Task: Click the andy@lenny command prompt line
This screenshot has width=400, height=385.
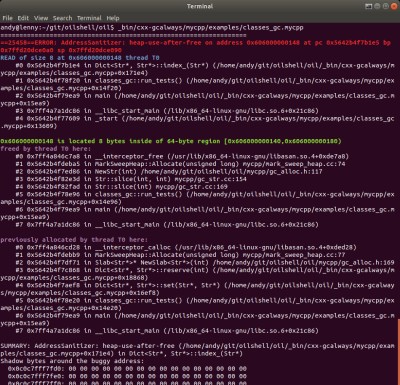Action: pos(152,27)
